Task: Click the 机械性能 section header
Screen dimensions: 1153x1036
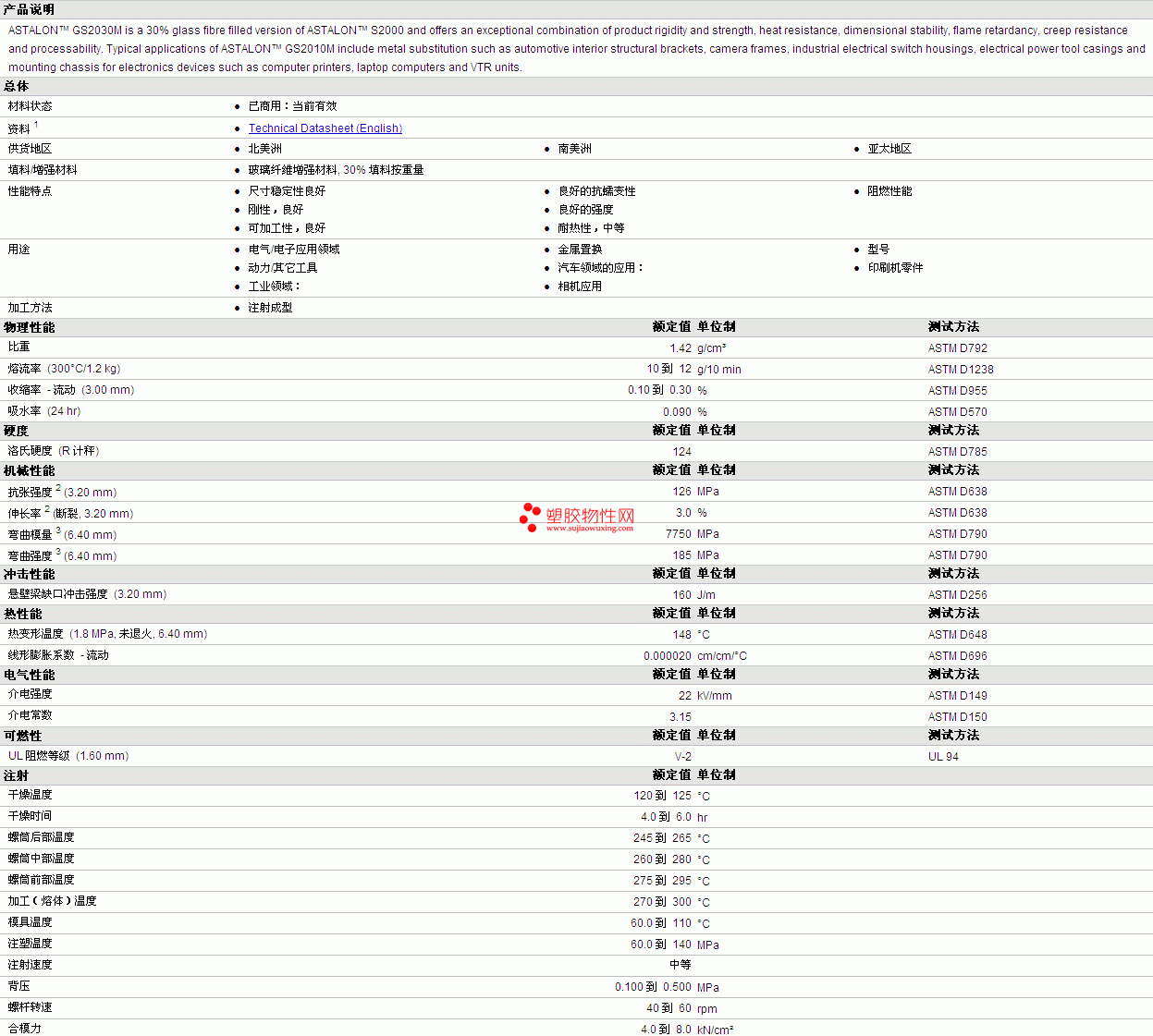Action: pyautogui.click(x=29, y=470)
